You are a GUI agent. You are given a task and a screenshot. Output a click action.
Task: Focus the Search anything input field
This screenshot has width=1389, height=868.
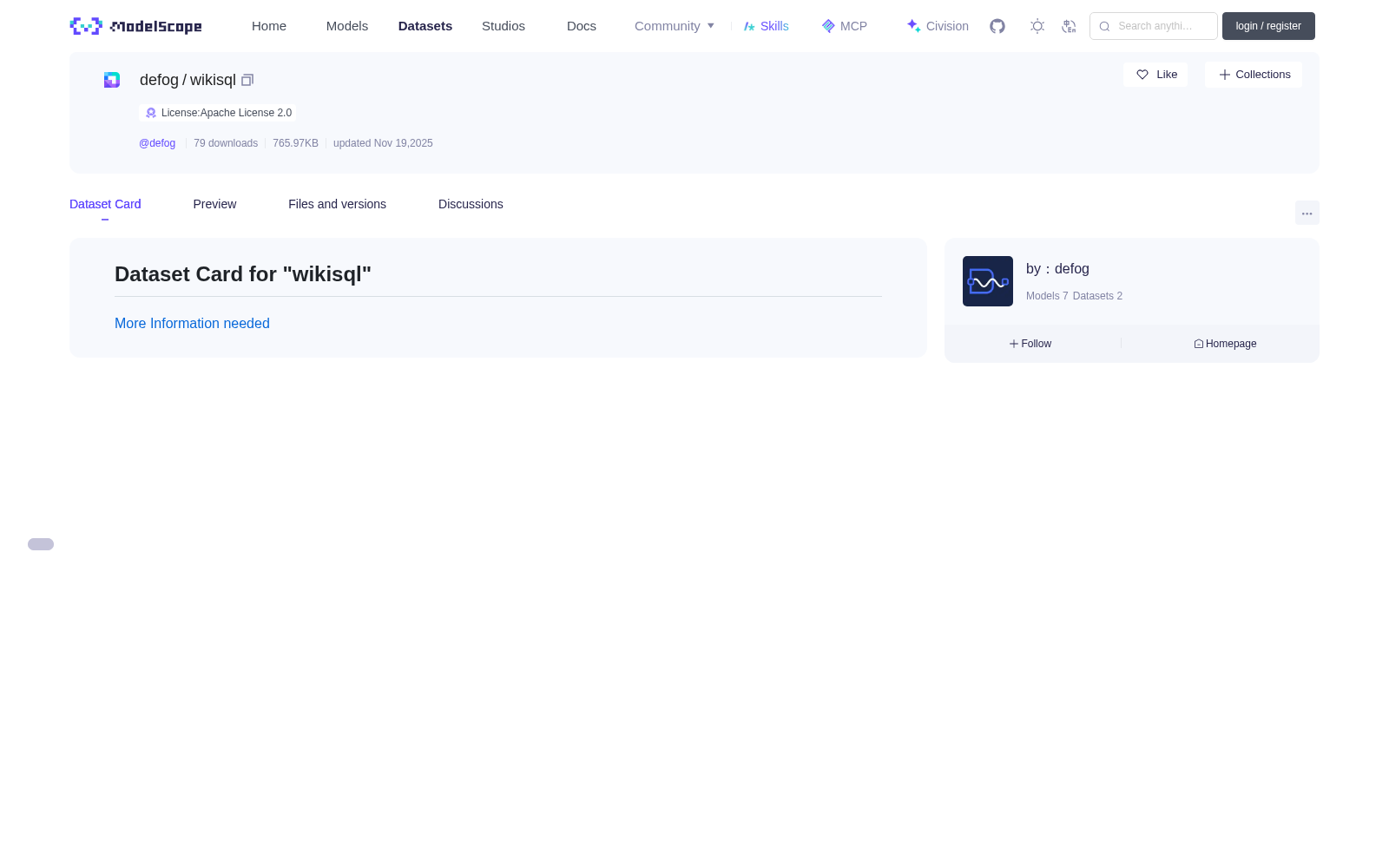click(1154, 26)
